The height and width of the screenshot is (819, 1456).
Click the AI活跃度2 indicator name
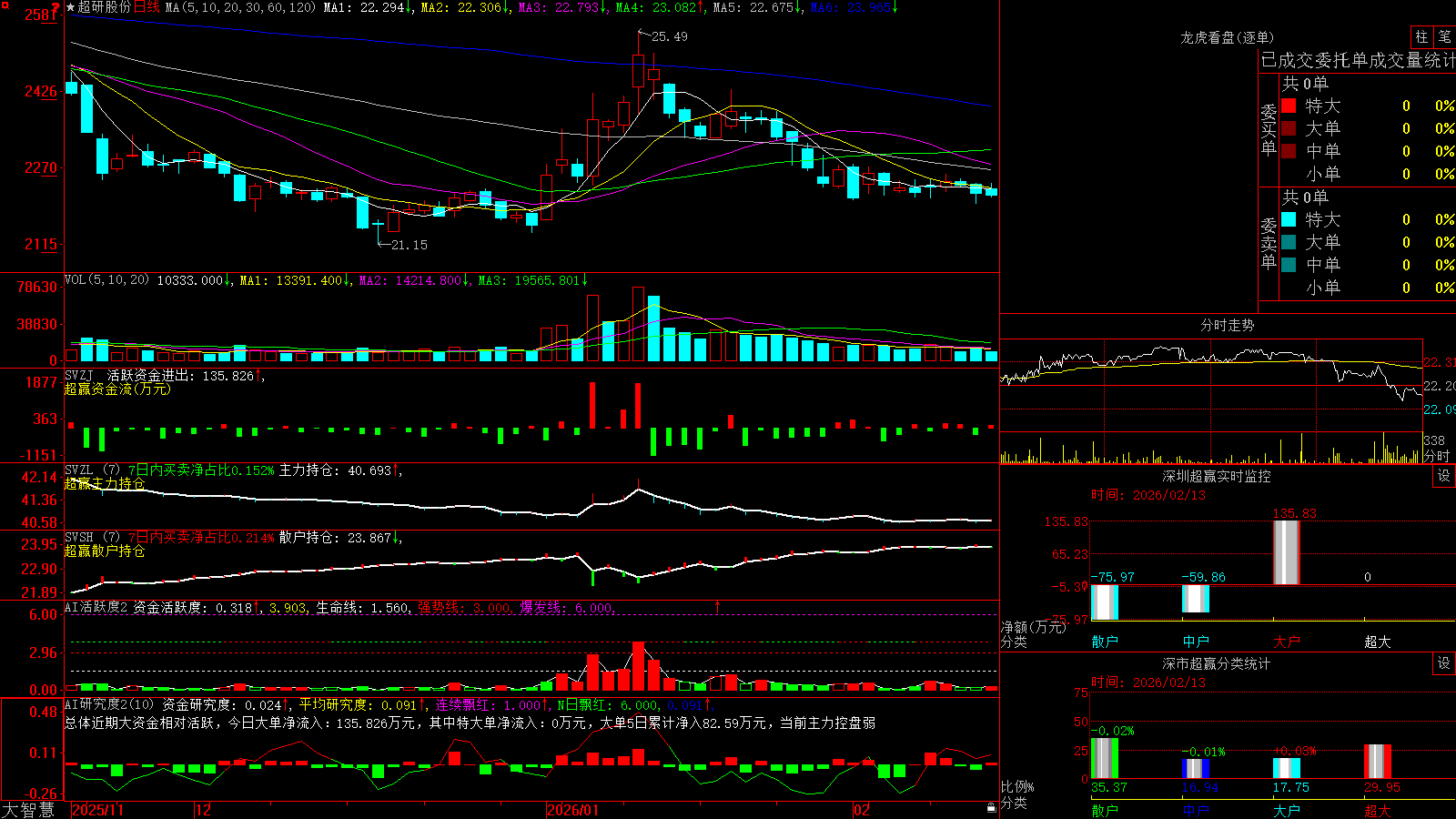click(96, 608)
